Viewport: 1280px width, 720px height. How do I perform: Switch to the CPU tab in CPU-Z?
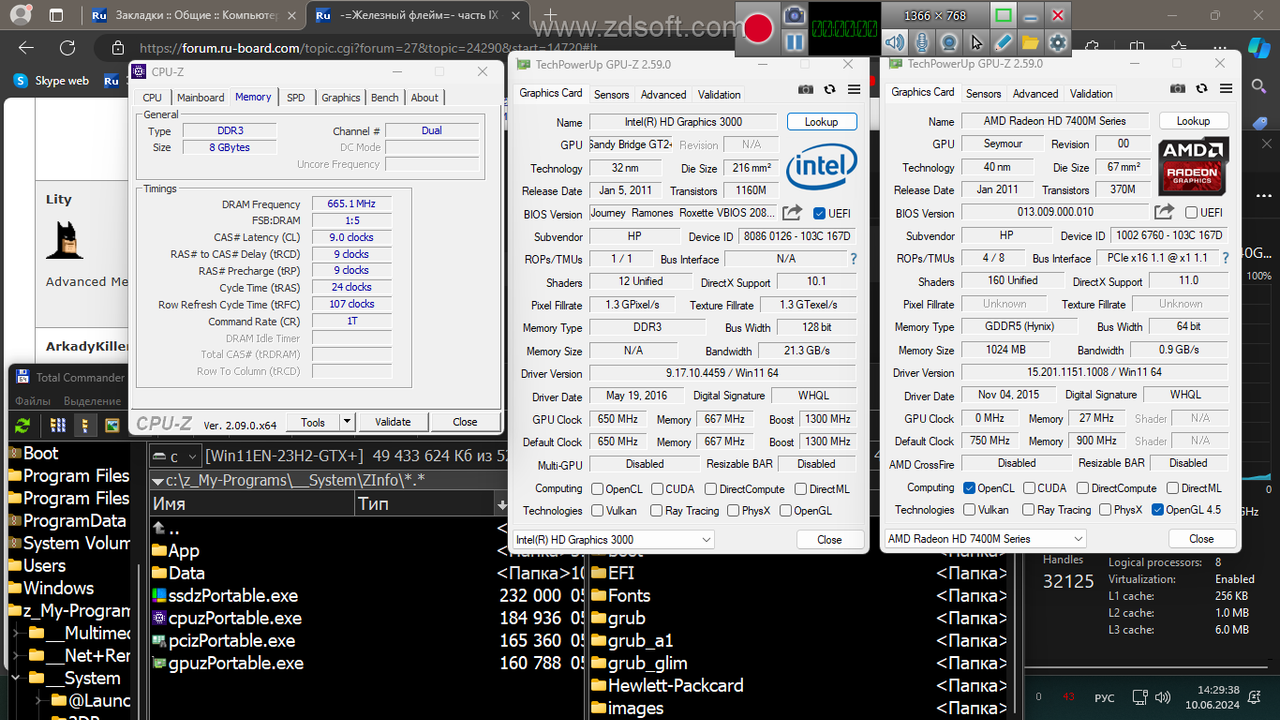point(152,97)
